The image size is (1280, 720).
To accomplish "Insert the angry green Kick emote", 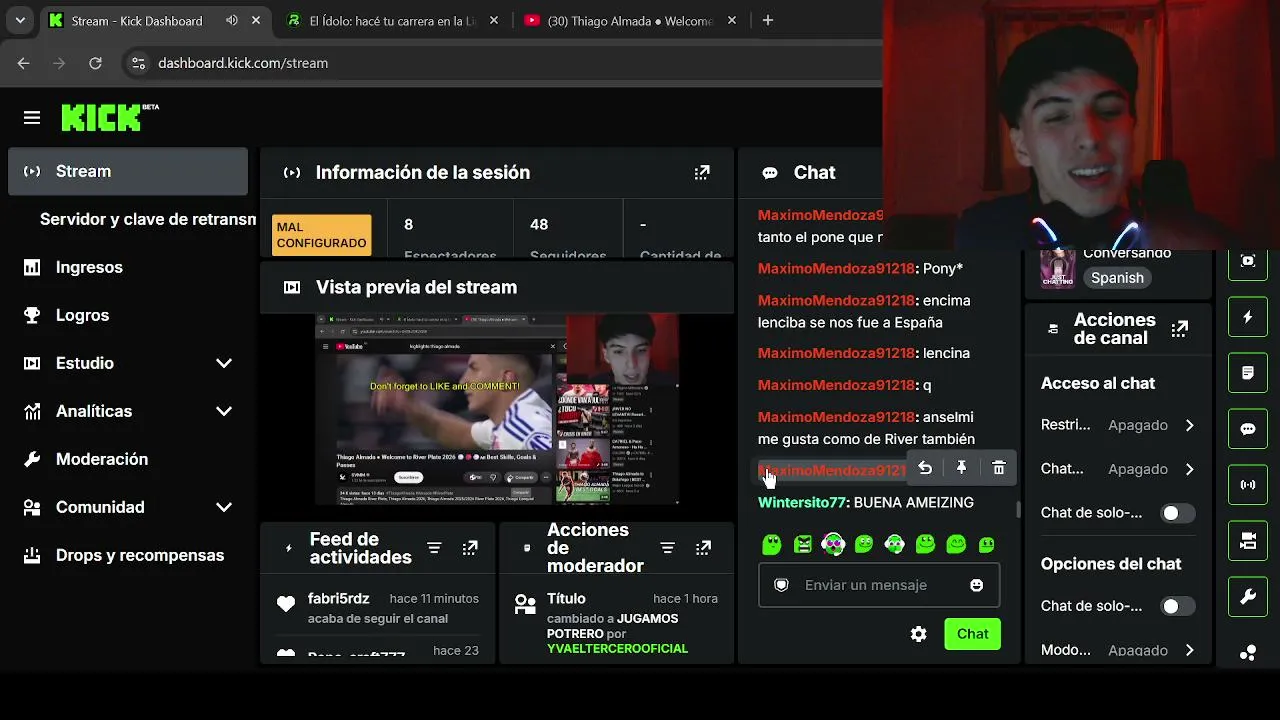I will coord(802,545).
